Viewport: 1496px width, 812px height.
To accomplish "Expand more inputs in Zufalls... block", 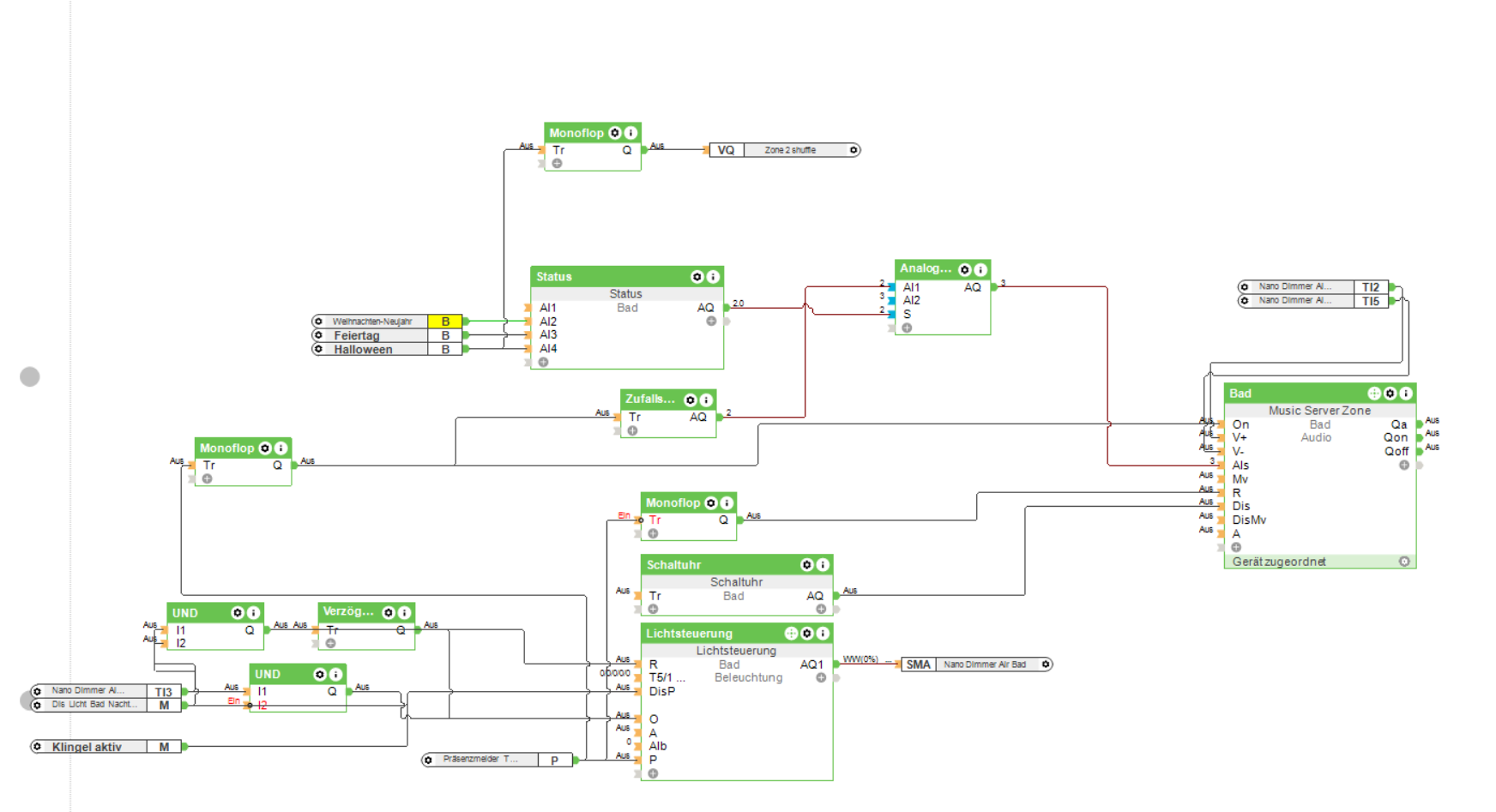I will click(632, 430).
